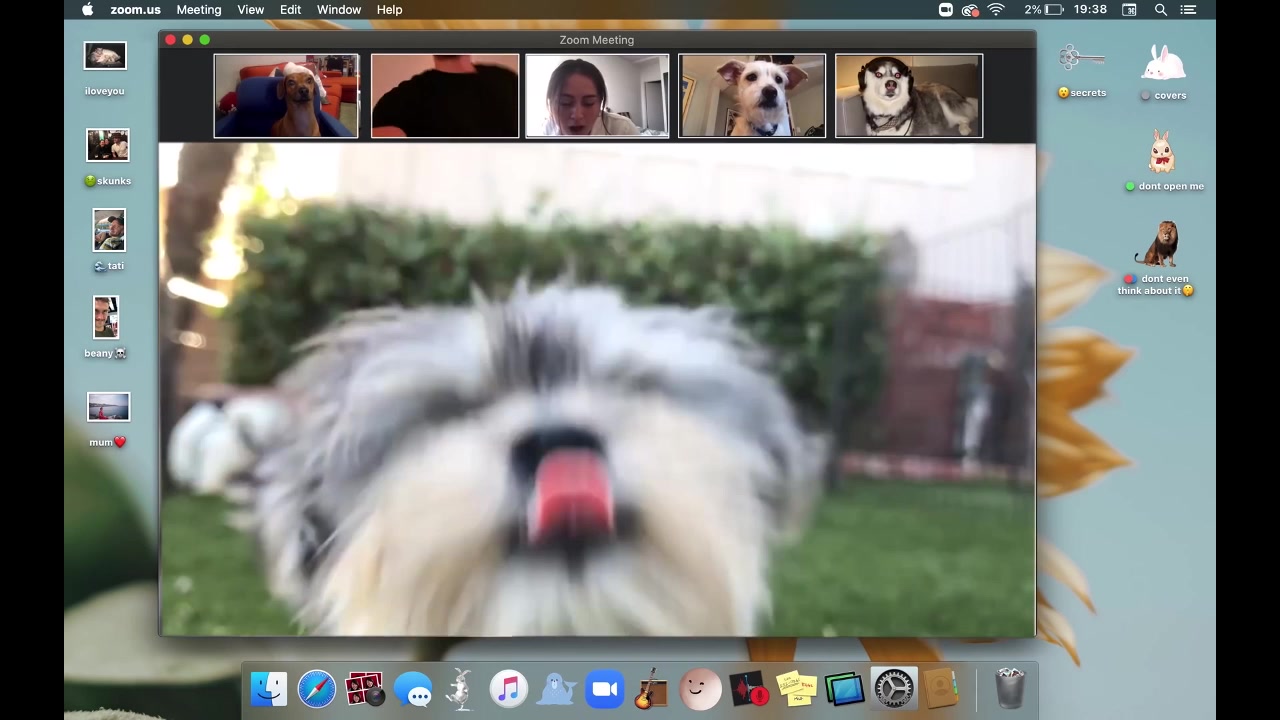Click the keyboard input menu bar icon
The height and width of the screenshot is (720, 1280).
1129,10
